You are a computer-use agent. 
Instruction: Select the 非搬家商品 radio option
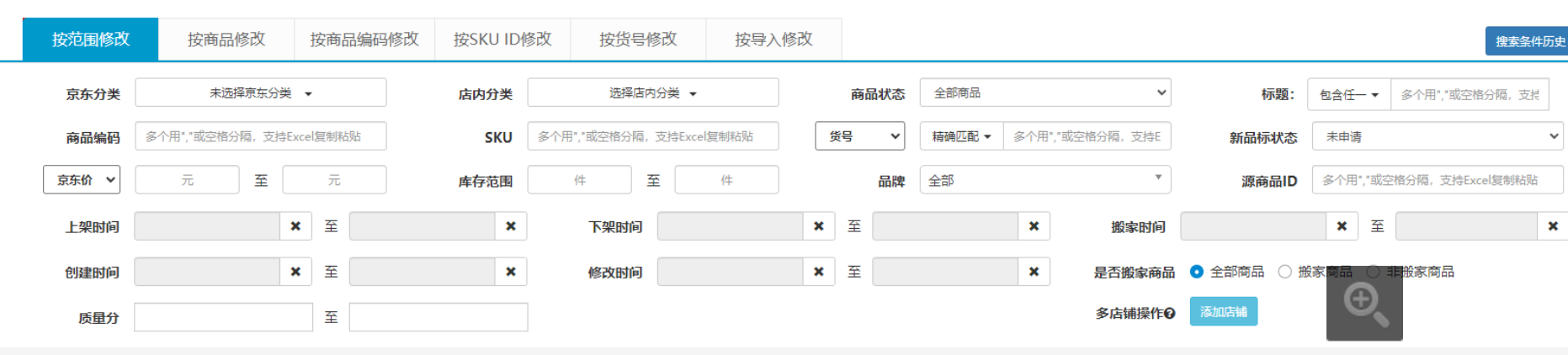1373,272
